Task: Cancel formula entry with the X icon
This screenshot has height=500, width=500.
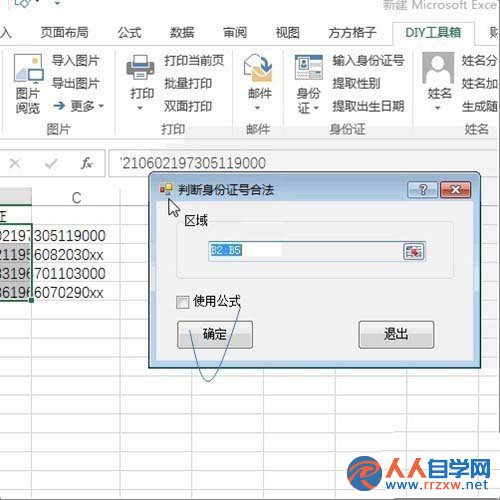Action: tap(15, 163)
